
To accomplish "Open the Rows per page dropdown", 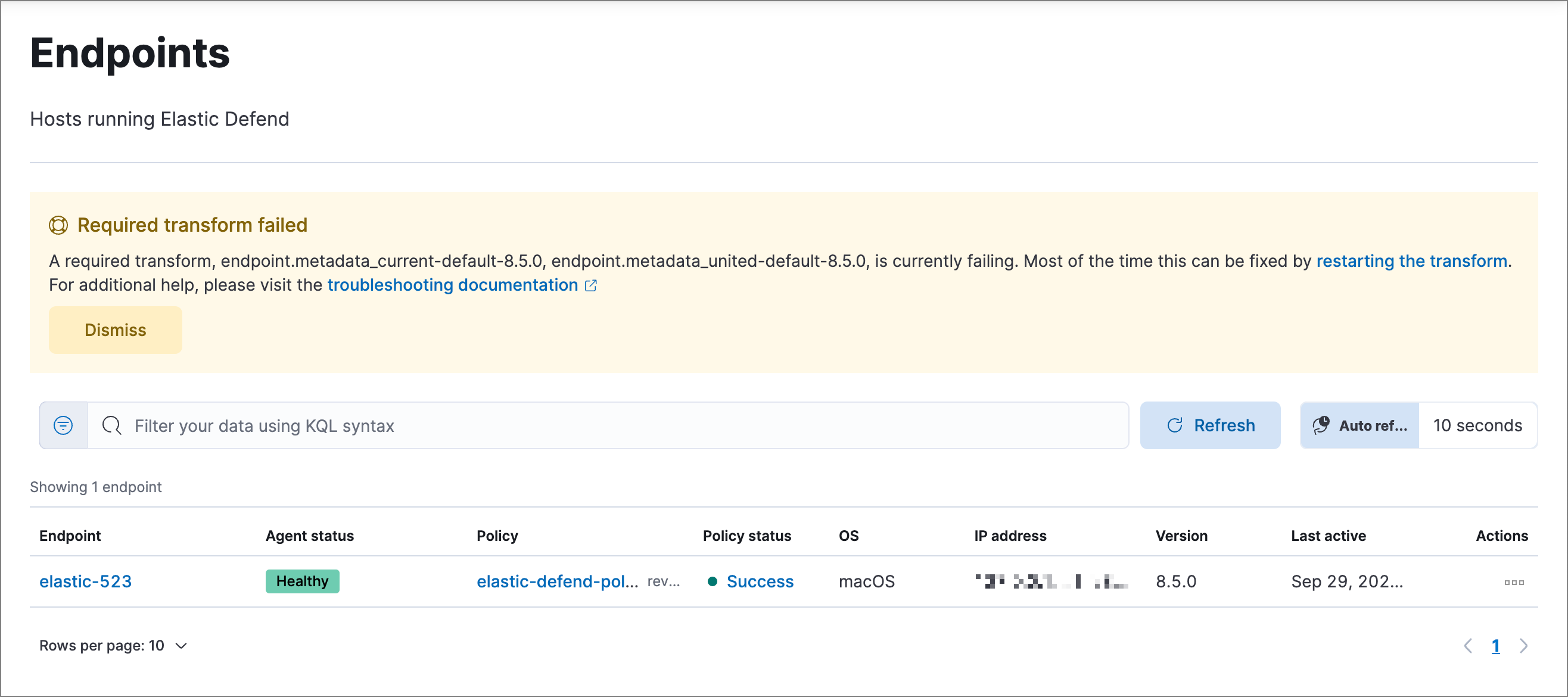I will (x=113, y=645).
